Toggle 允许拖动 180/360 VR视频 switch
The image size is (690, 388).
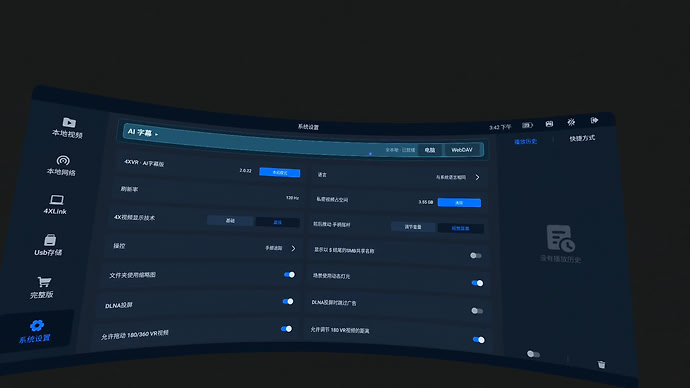[x=286, y=329]
